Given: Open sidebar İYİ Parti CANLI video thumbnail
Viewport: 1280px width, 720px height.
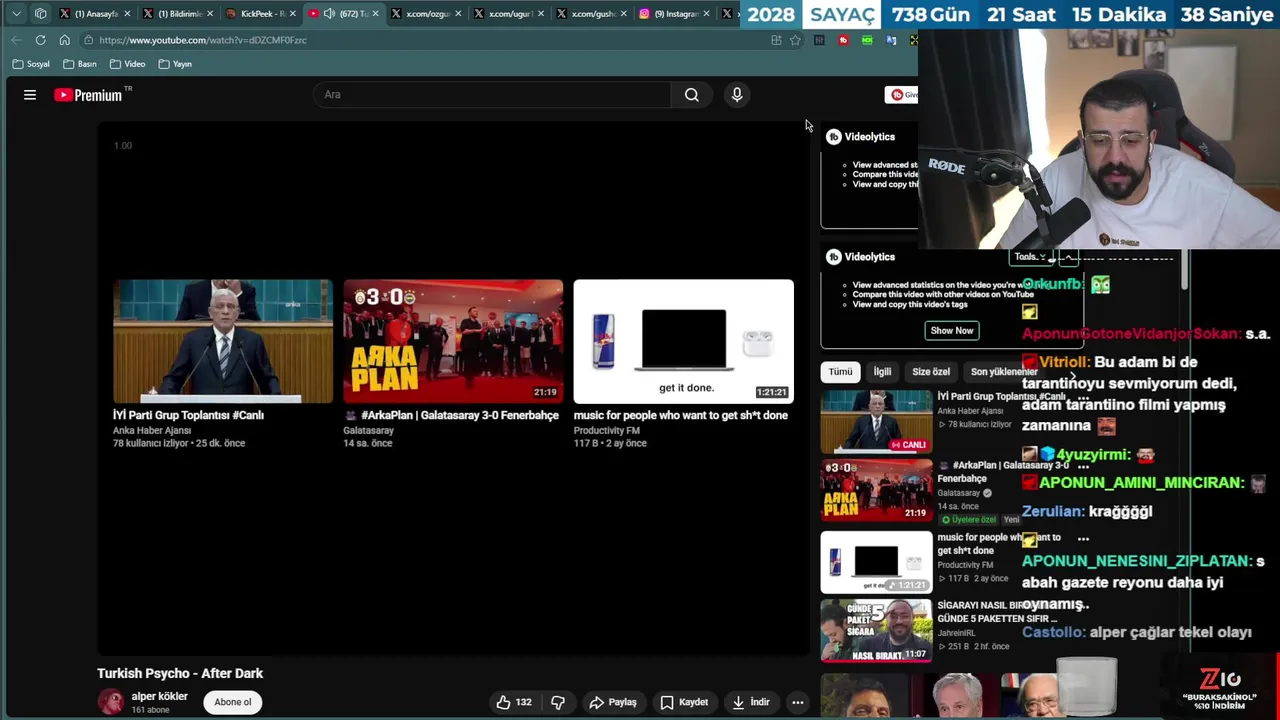Looking at the screenshot, I should pyautogui.click(x=876, y=422).
